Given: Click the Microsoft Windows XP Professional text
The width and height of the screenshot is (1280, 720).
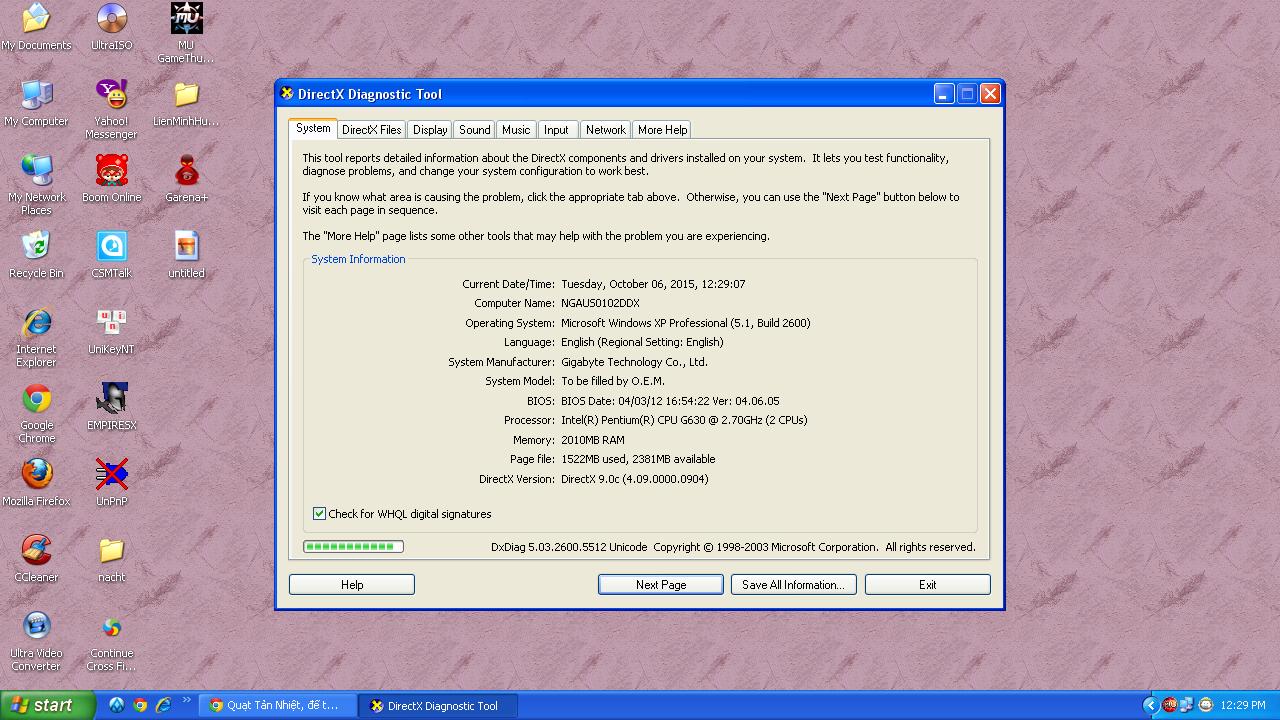Looking at the screenshot, I should tap(686, 323).
